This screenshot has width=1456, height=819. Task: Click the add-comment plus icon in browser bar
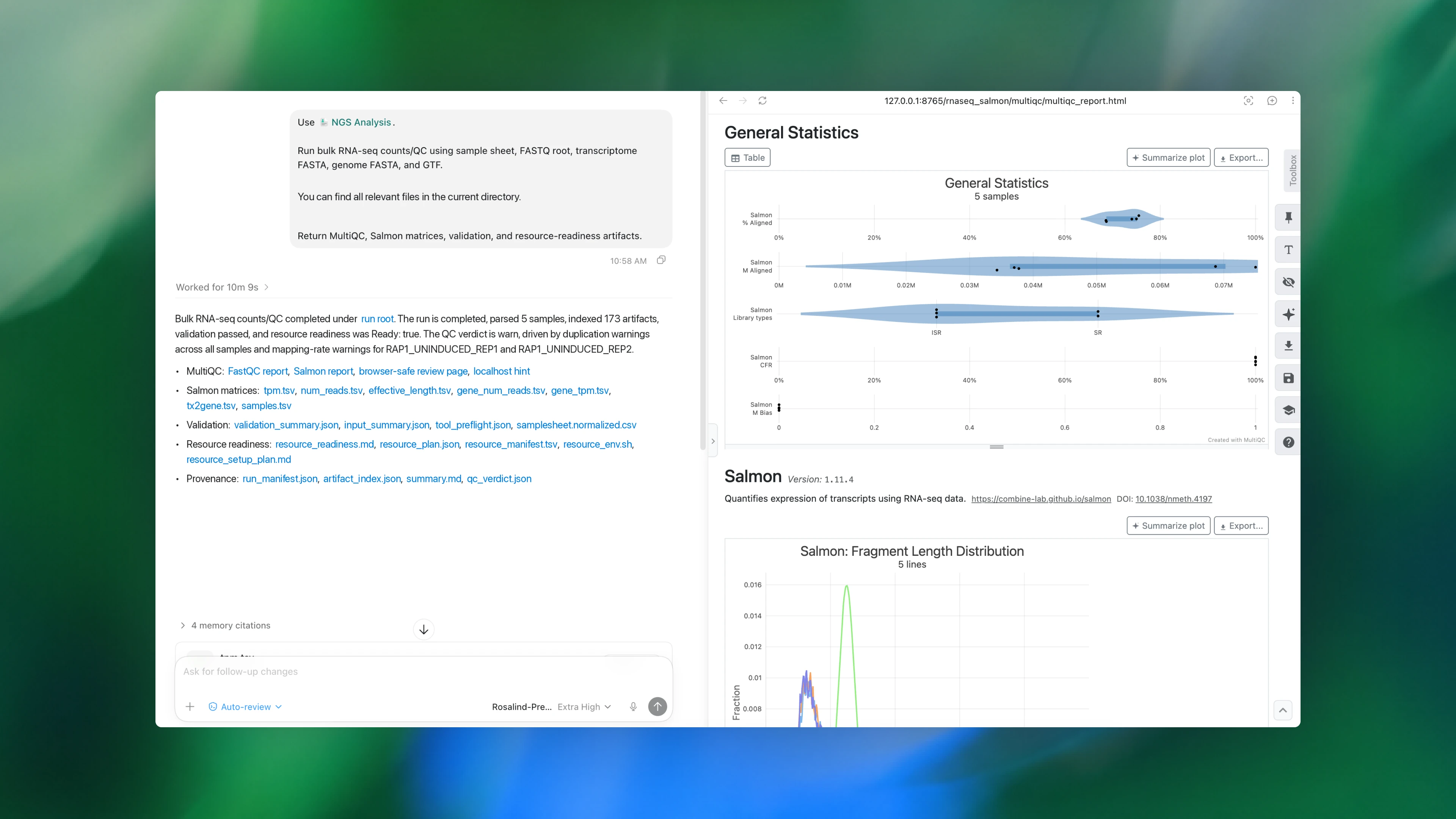click(1272, 100)
